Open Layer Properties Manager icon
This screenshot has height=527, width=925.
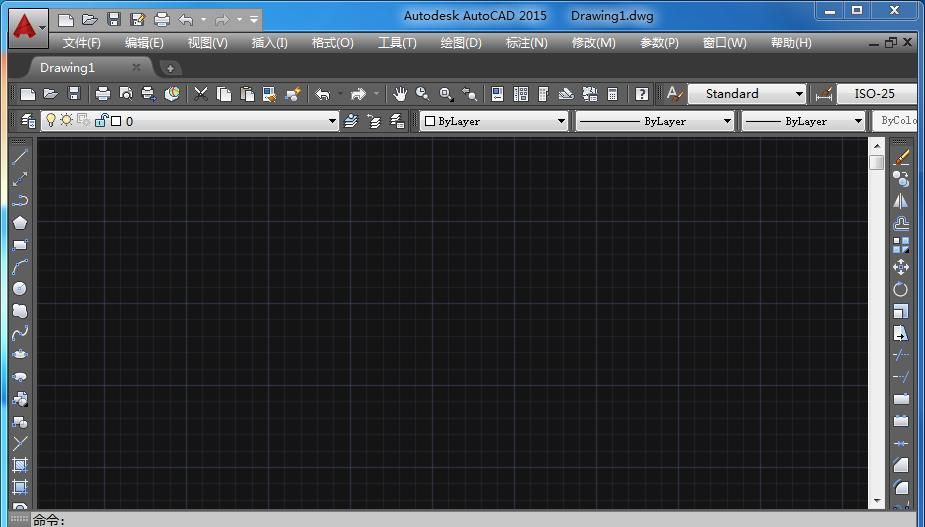(28, 121)
